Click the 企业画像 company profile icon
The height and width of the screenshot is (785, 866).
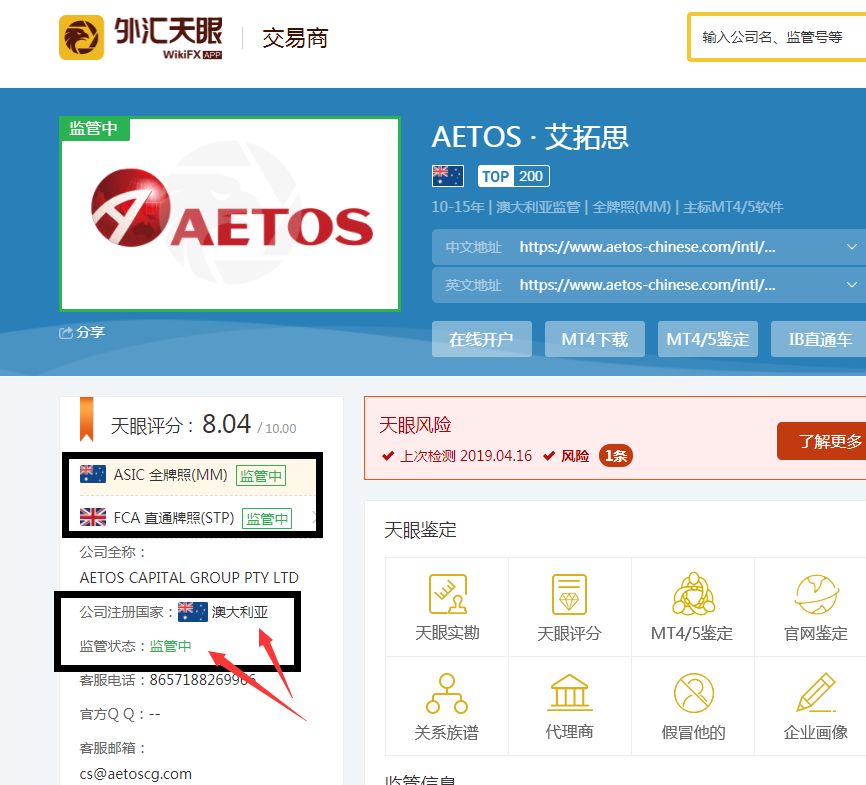pyautogui.click(x=815, y=704)
